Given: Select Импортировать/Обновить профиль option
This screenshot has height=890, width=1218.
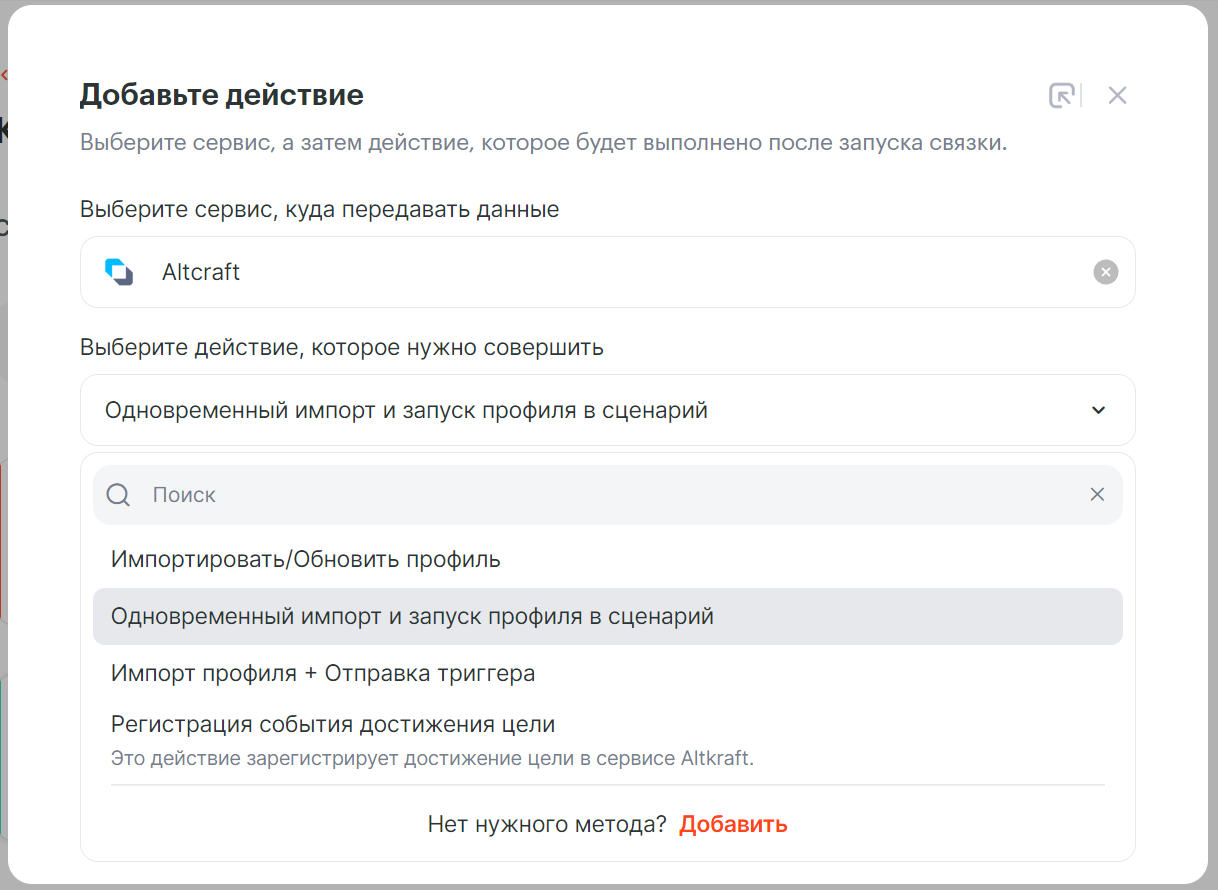Looking at the screenshot, I should (x=607, y=559).
